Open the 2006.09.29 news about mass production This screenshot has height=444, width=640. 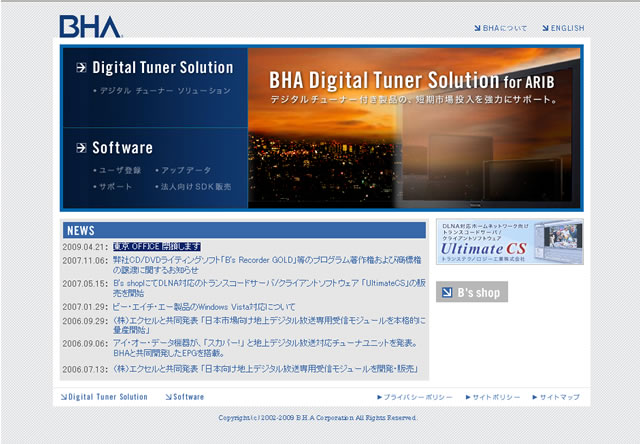point(269,325)
